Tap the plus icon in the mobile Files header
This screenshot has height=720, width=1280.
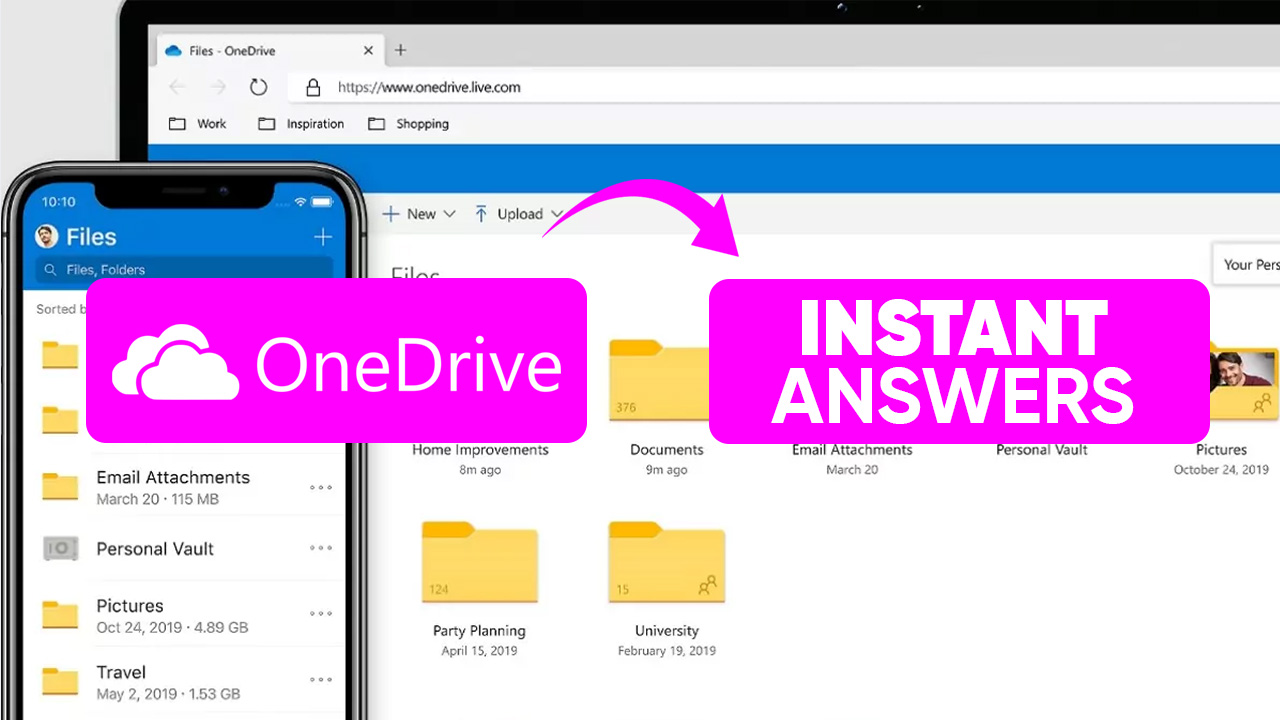tap(322, 237)
